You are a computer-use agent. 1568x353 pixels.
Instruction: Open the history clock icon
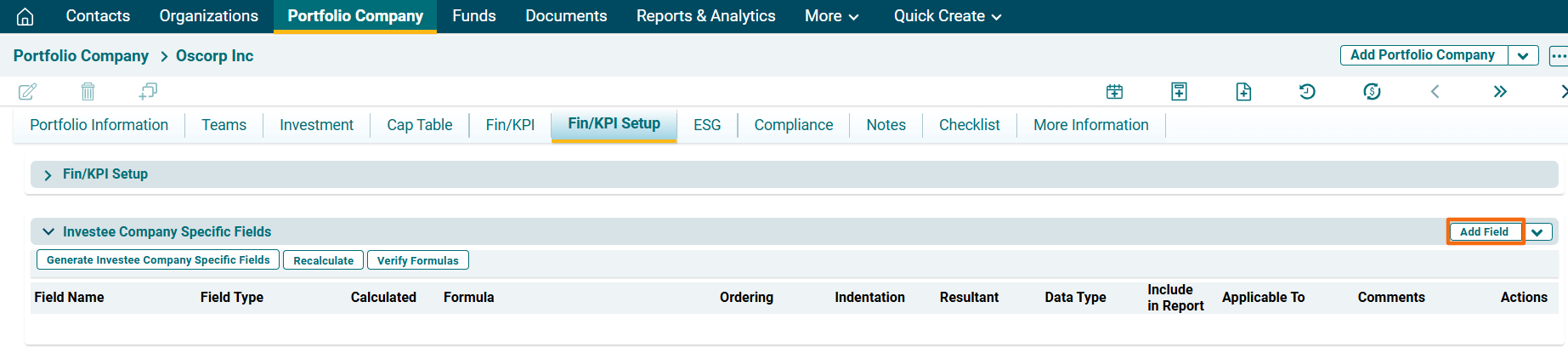(x=1307, y=91)
